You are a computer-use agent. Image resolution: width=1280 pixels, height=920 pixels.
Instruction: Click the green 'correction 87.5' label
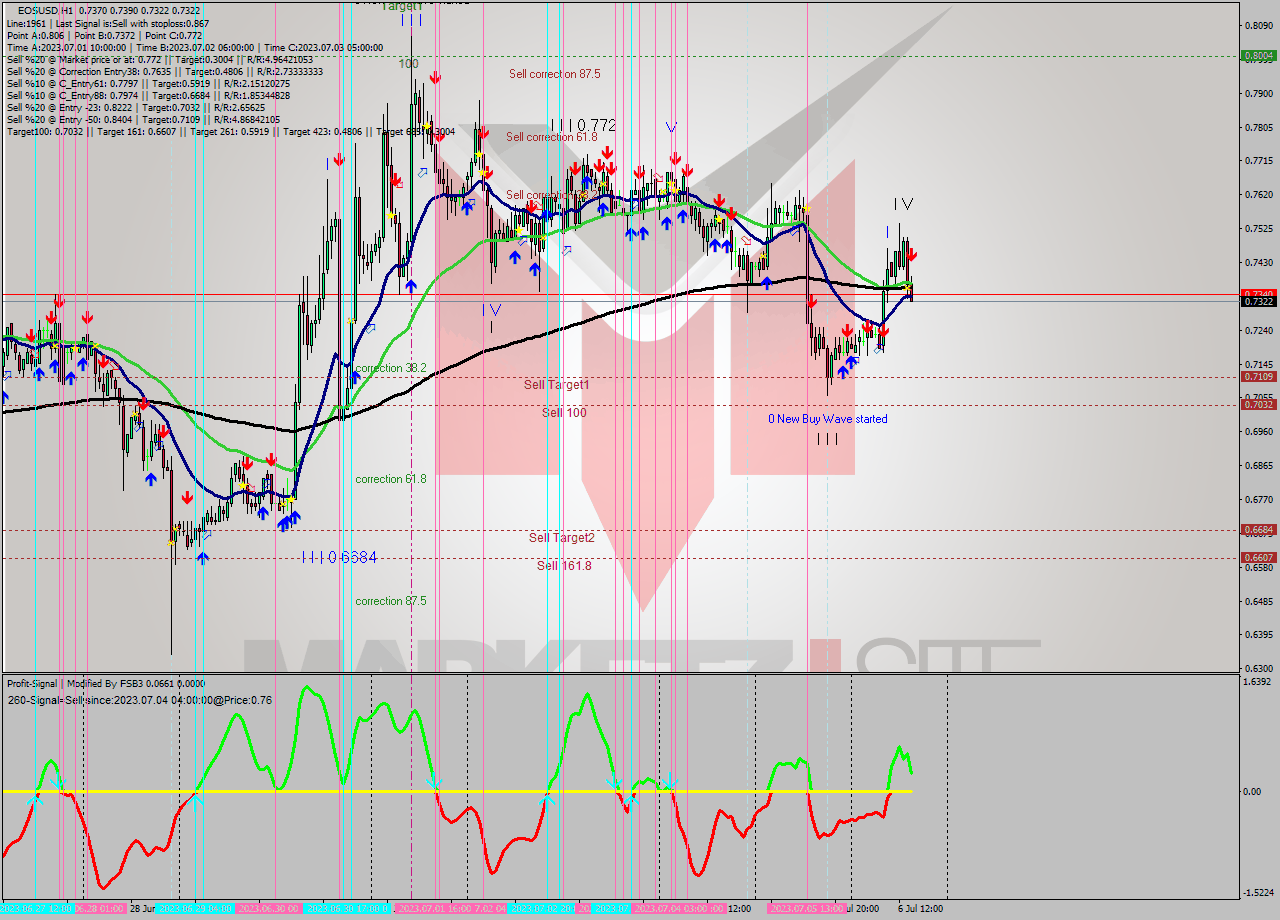point(391,601)
